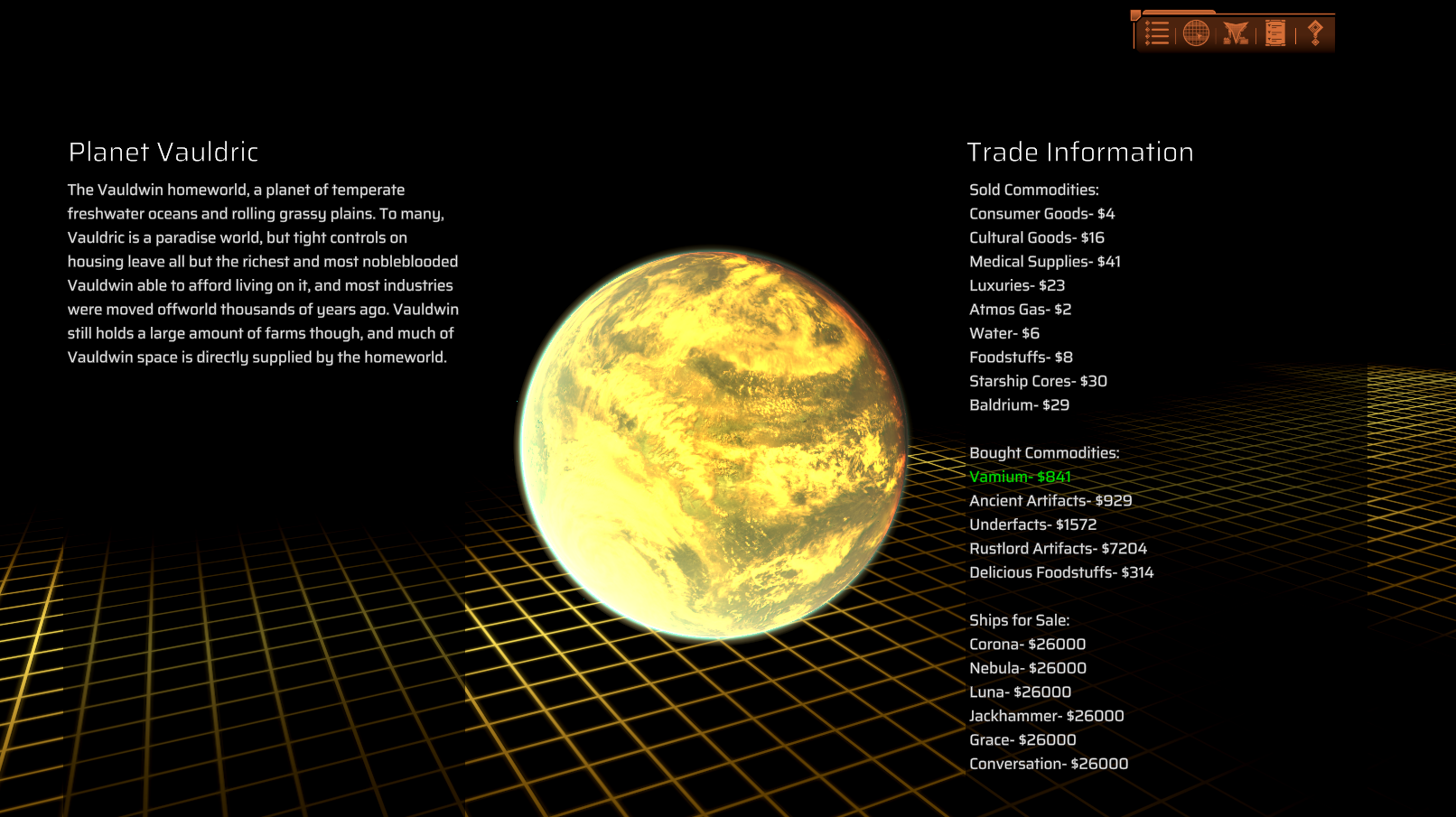
Task: Click the Baldrium sold commodity
Action: (1019, 405)
